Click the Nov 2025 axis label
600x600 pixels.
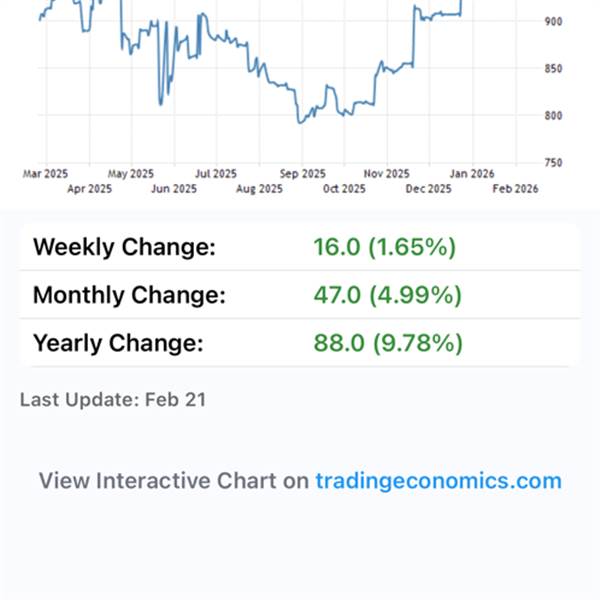pos(386,173)
